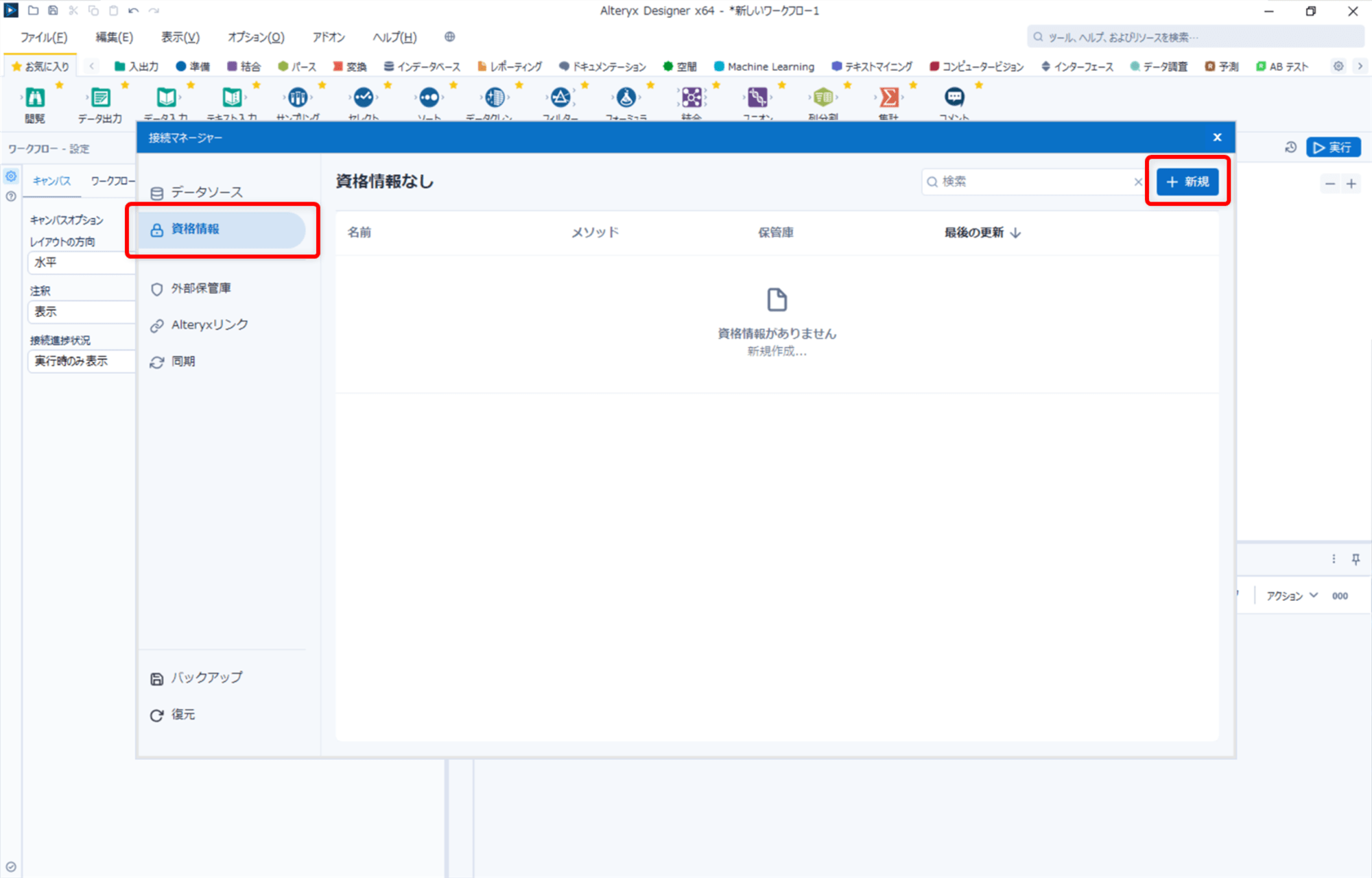Open the 接続進捗状況 dropdown
Image resolution: width=1372 pixels, height=878 pixels.
tap(82, 361)
